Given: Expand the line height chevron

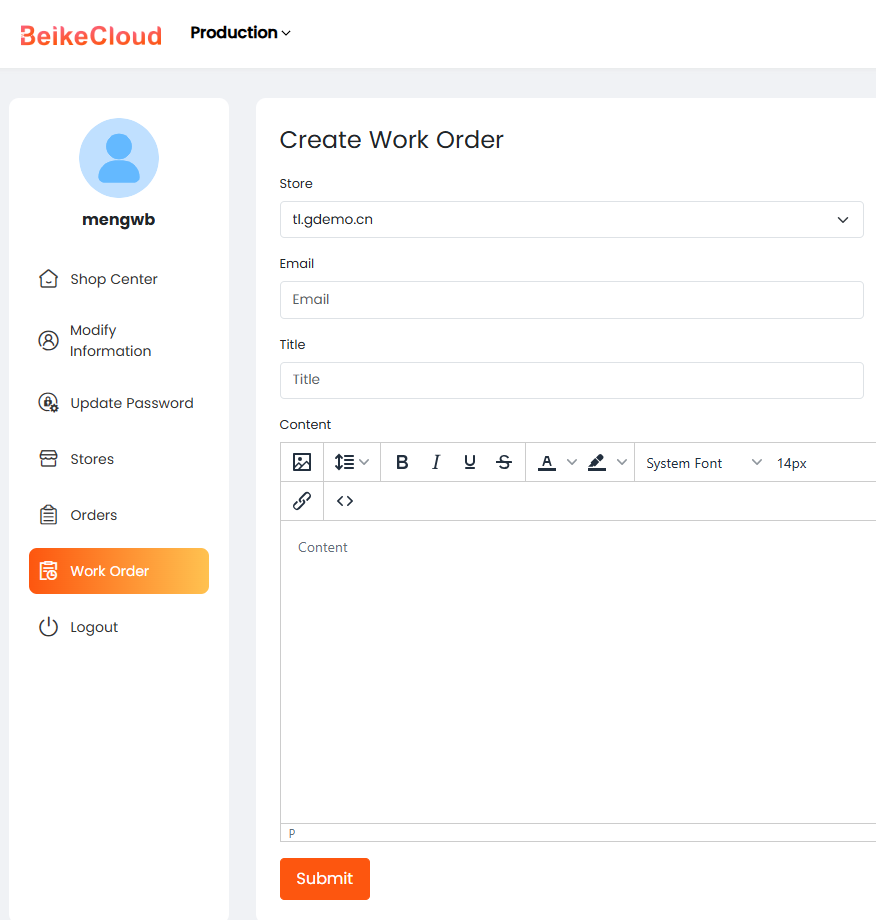Looking at the screenshot, I should coord(364,462).
